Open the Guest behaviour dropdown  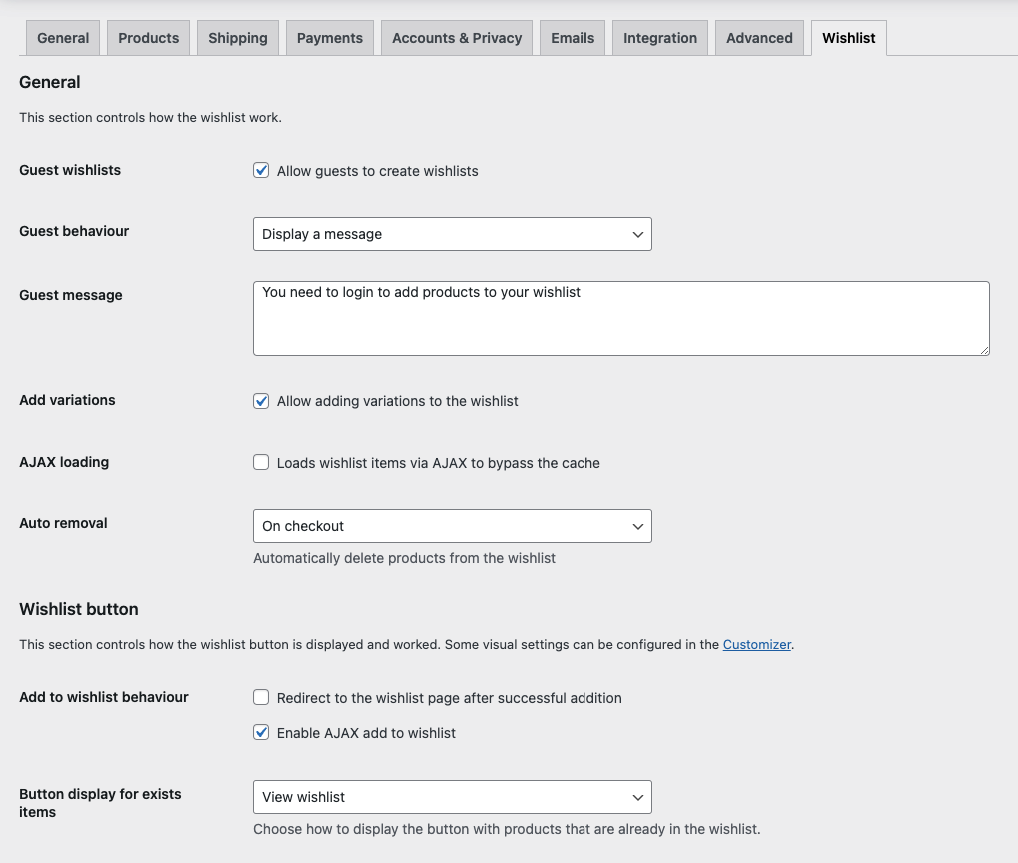click(452, 234)
